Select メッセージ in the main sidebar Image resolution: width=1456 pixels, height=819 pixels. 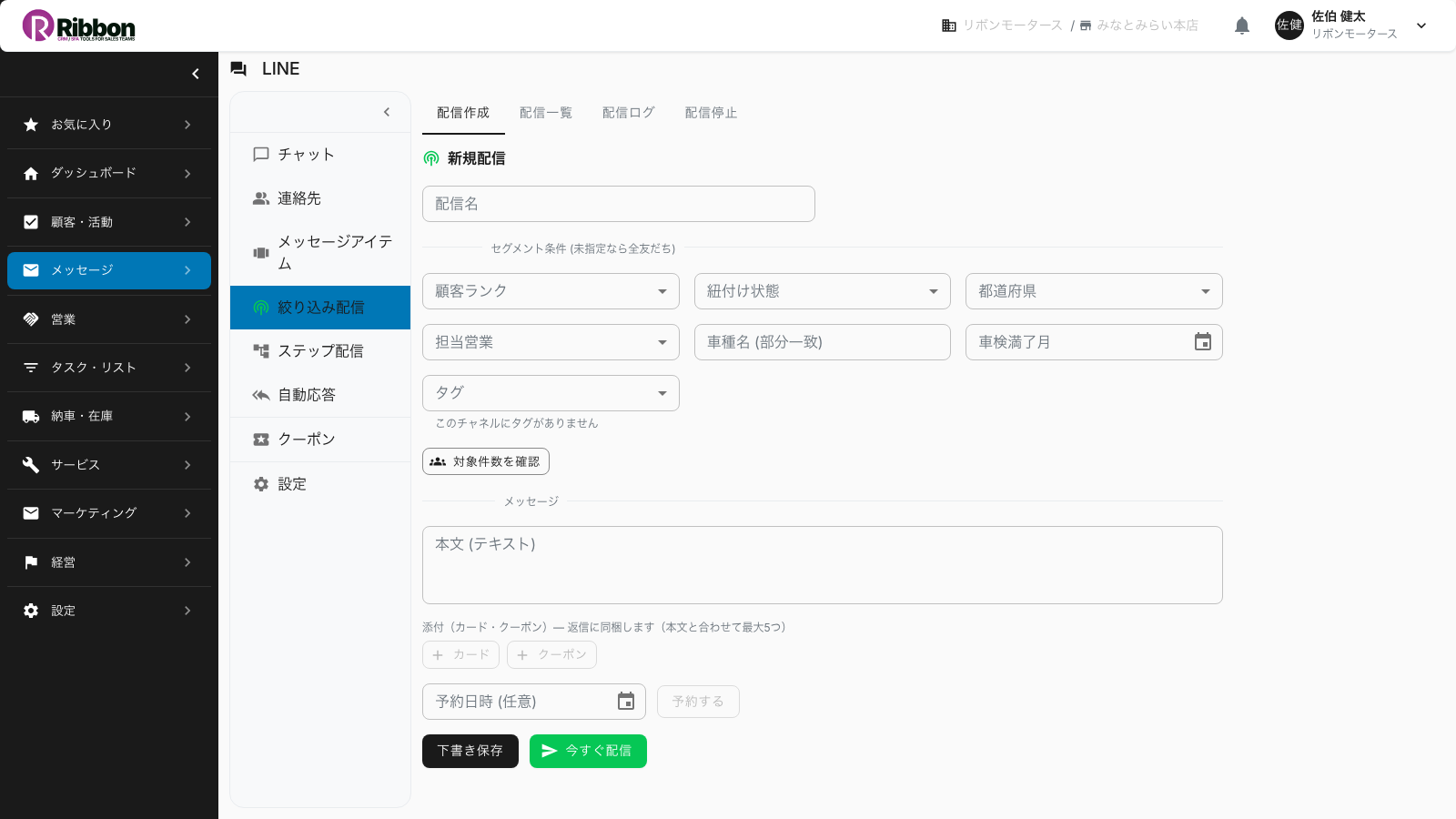pos(109,270)
